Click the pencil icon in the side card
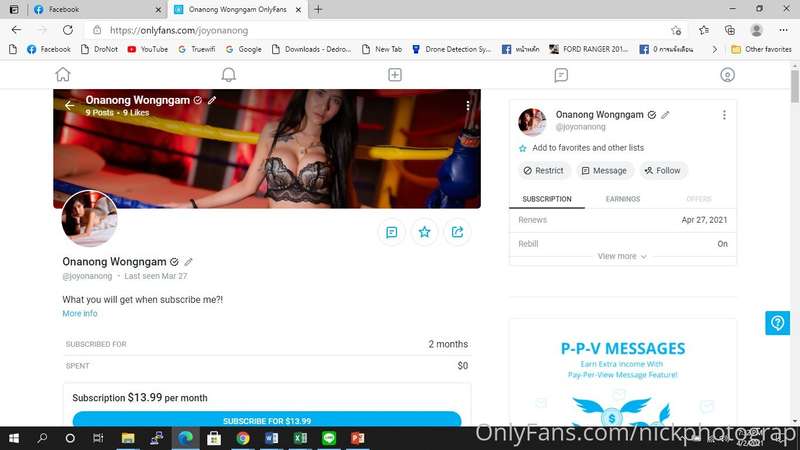The height and width of the screenshot is (450, 800). (x=665, y=115)
